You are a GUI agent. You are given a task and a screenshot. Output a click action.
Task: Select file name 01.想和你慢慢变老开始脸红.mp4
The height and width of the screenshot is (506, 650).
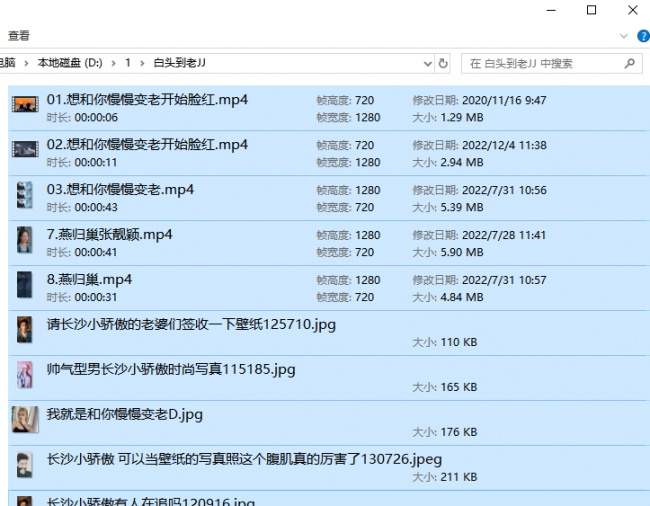(x=147, y=100)
